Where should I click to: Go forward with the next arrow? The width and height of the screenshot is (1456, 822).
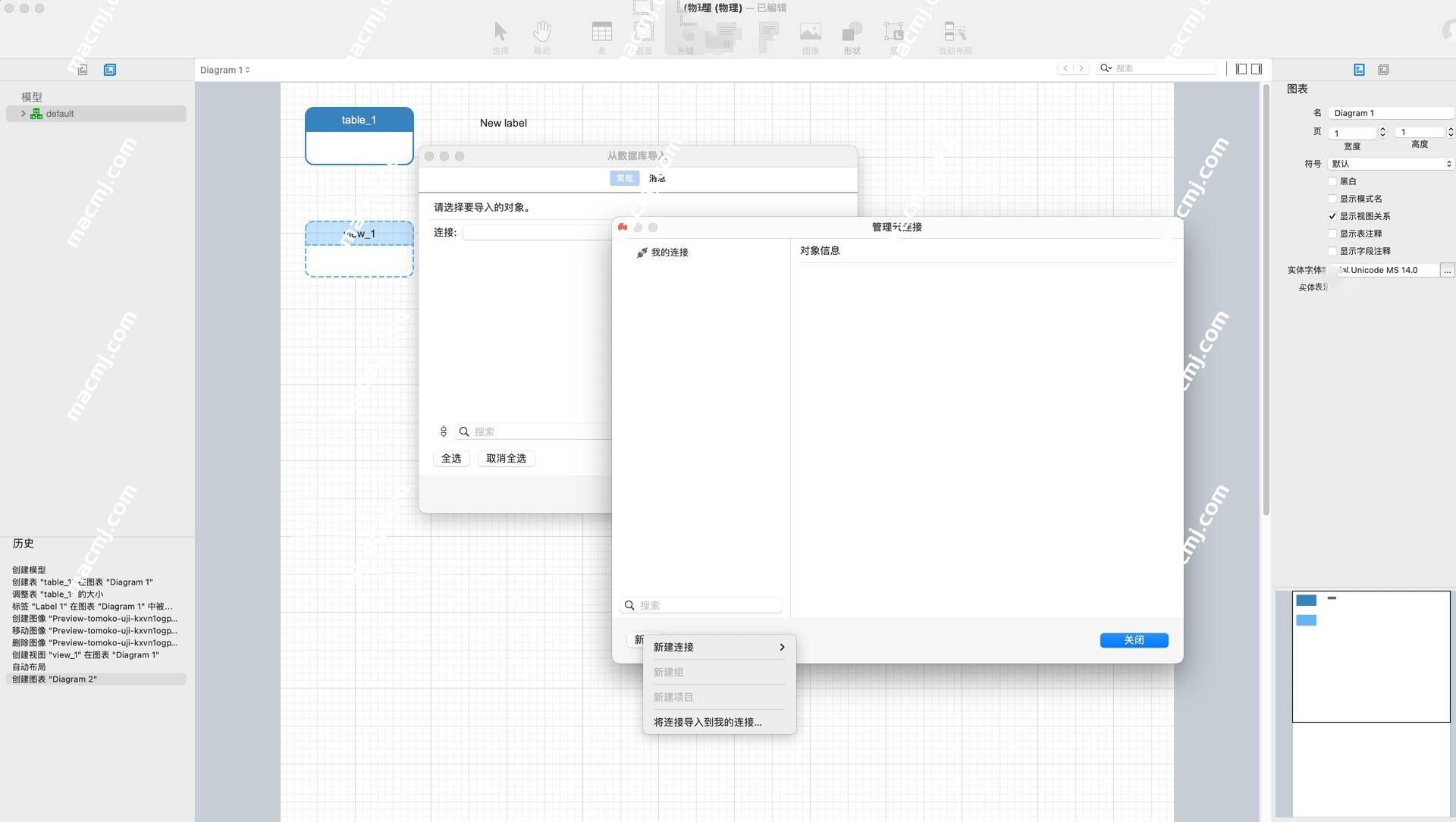(x=1081, y=68)
